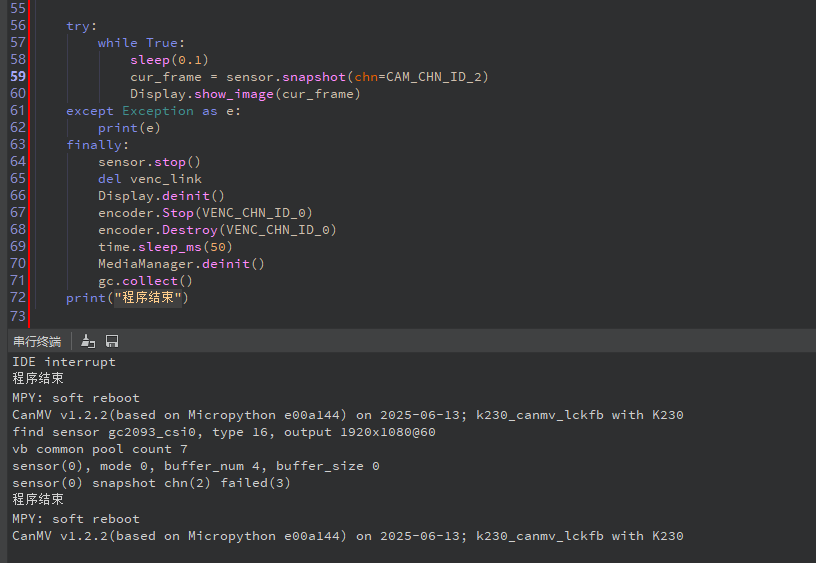Clear the serial terminal with the broom icon
816x563 pixels.
[x=89, y=341]
